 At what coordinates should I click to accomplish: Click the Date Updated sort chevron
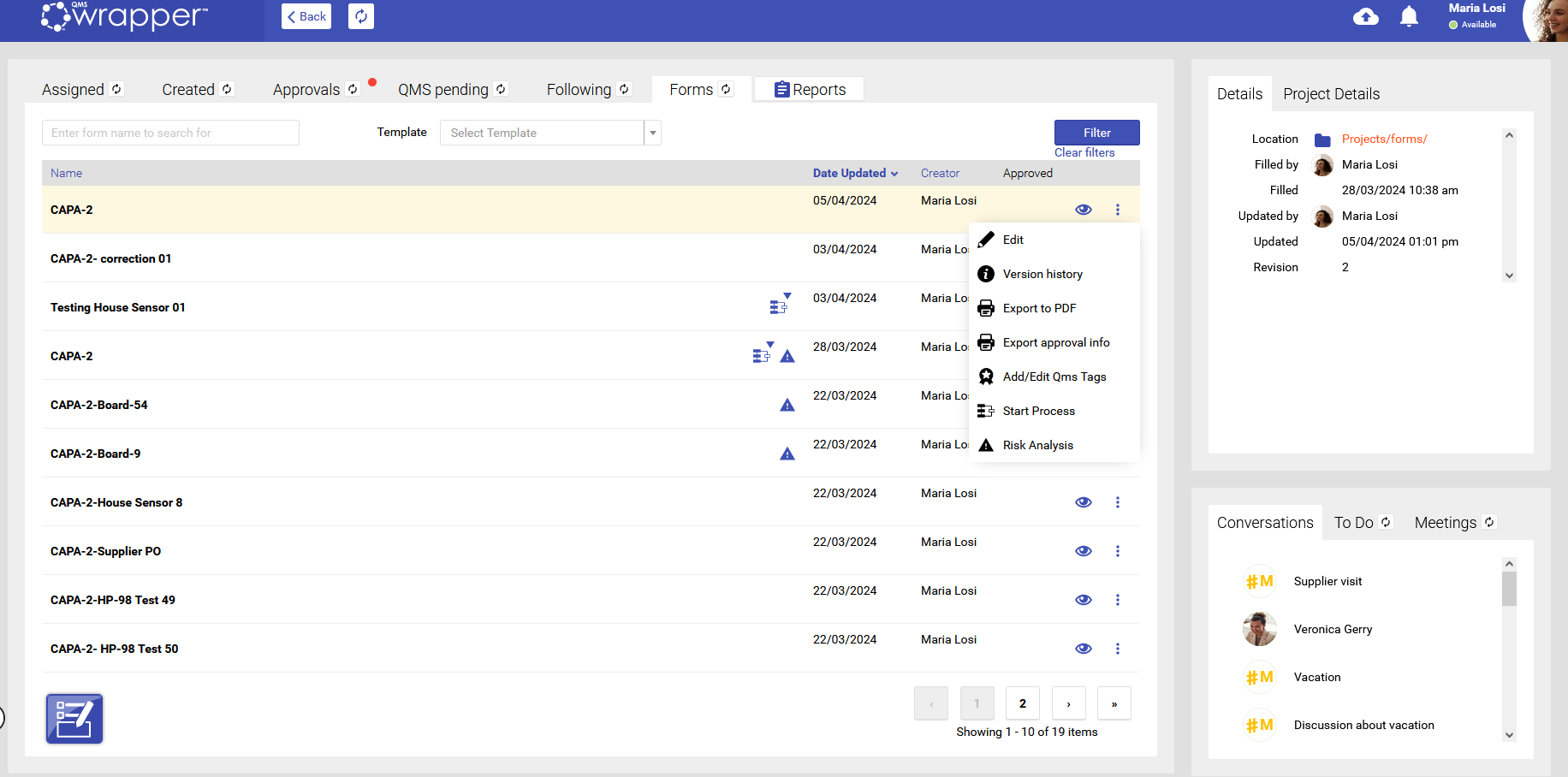click(x=894, y=173)
